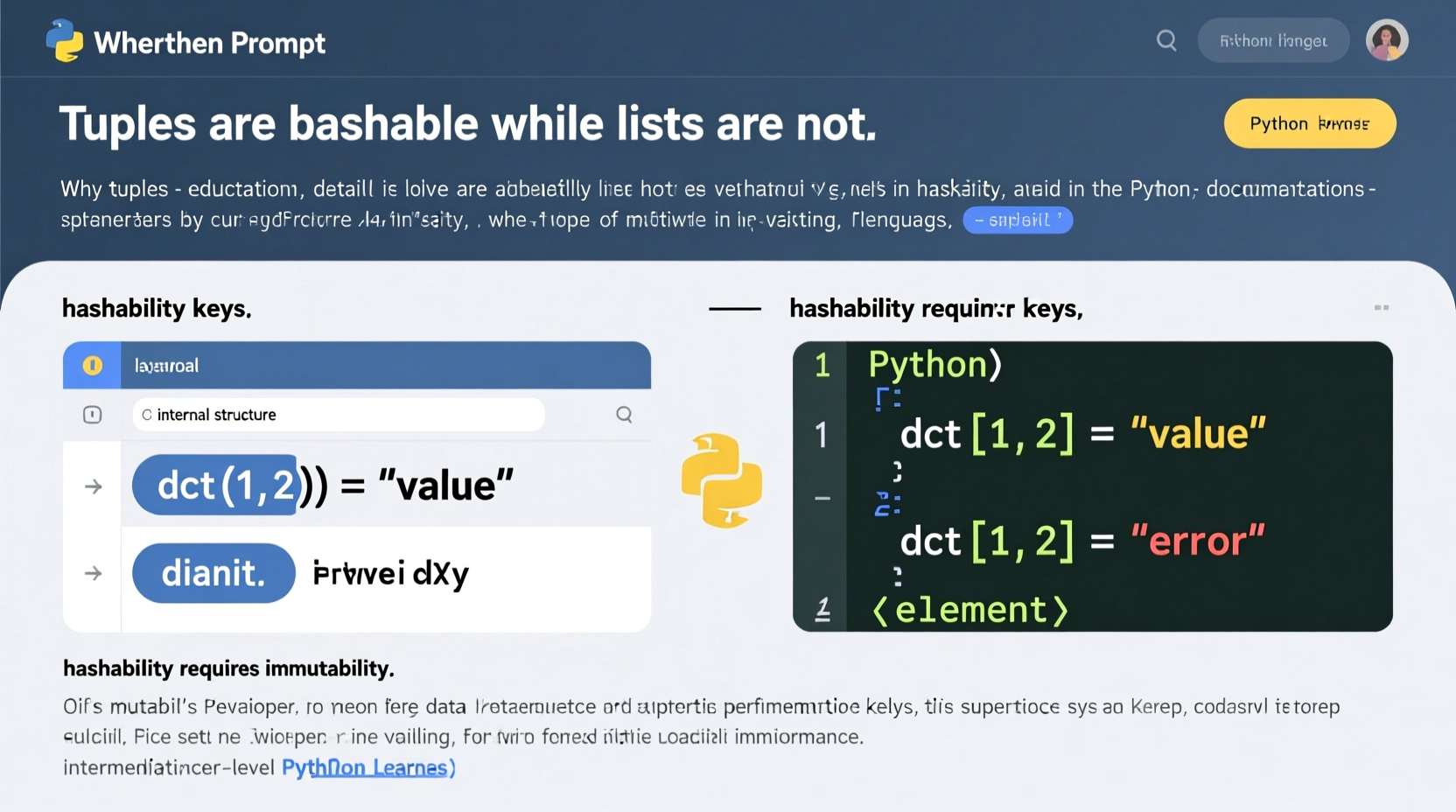Select the blue dianit. pill
Image resolution: width=1456 pixels, height=812 pixels.
pos(213,574)
